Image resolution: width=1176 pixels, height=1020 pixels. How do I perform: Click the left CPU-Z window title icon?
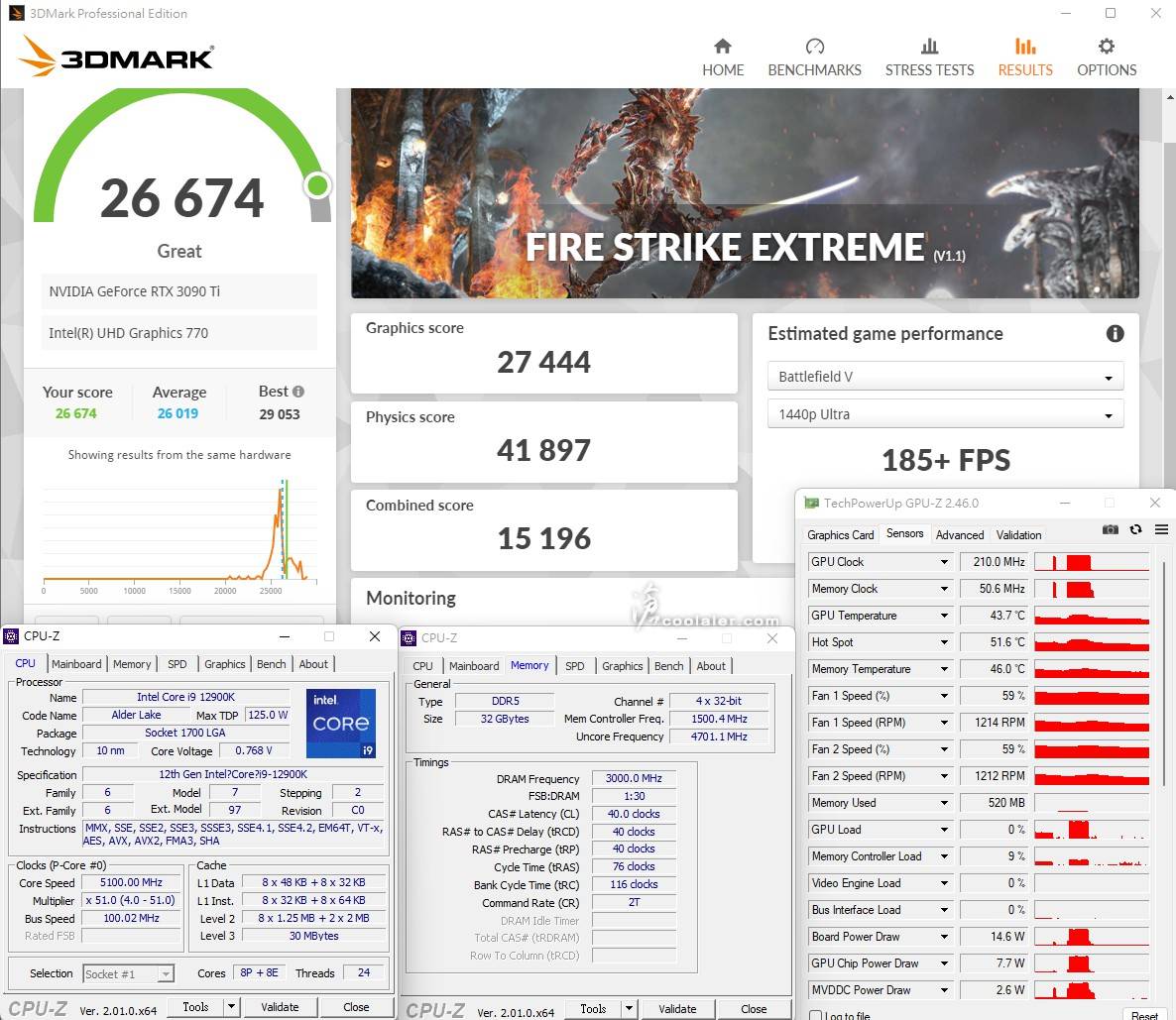click(11, 636)
